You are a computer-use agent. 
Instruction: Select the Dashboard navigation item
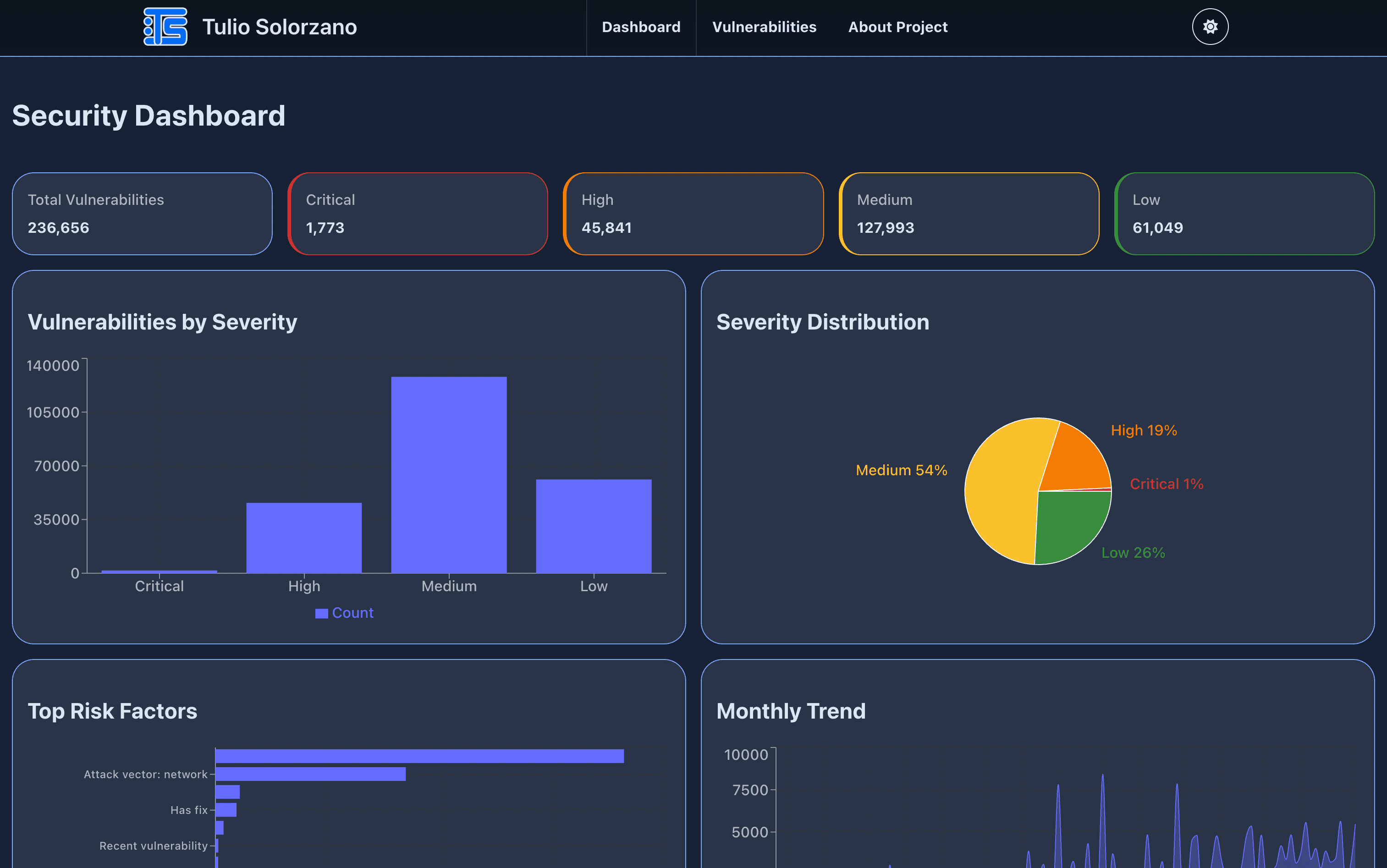coord(641,27)
